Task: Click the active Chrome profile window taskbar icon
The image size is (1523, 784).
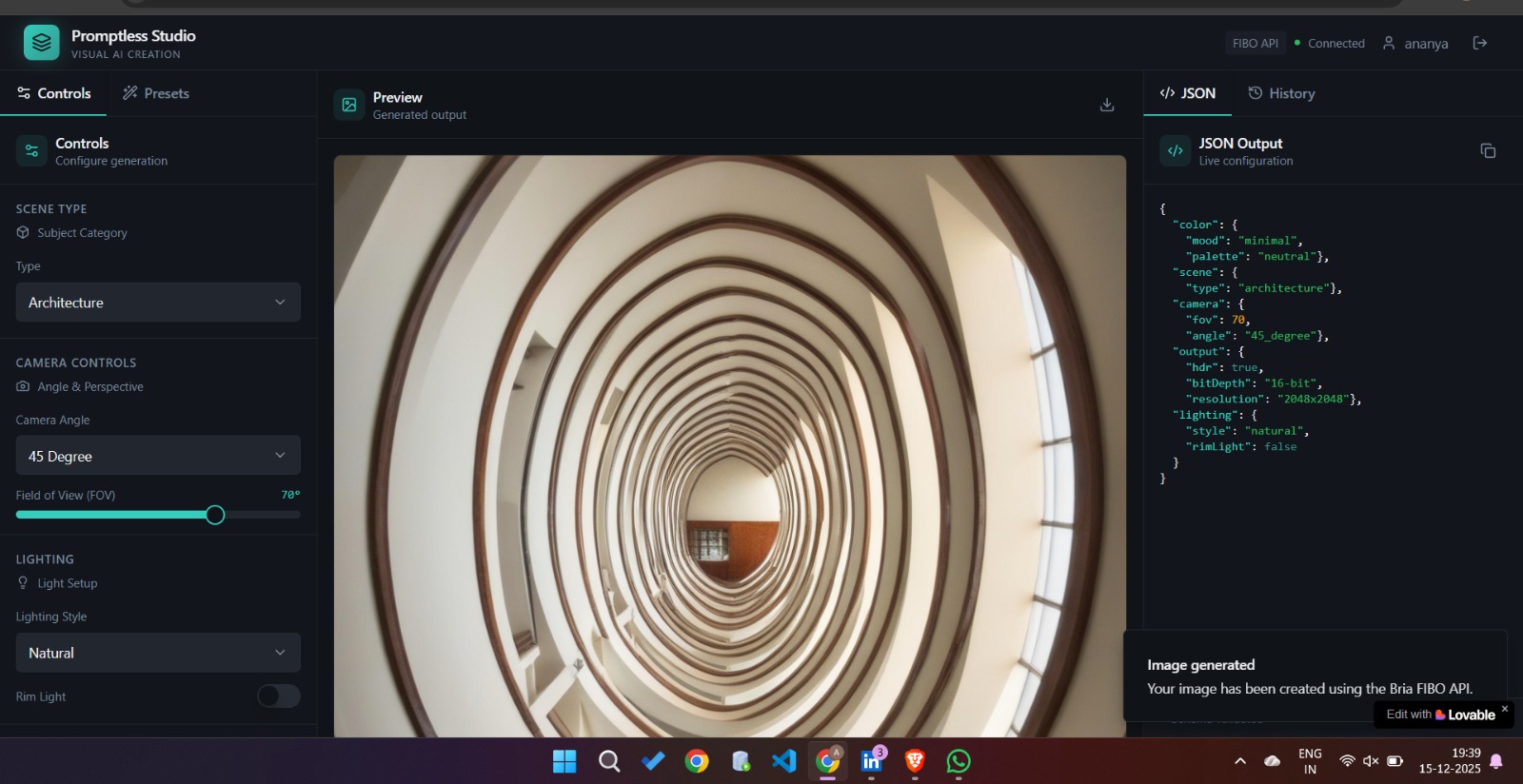Action: click(828, 760)
